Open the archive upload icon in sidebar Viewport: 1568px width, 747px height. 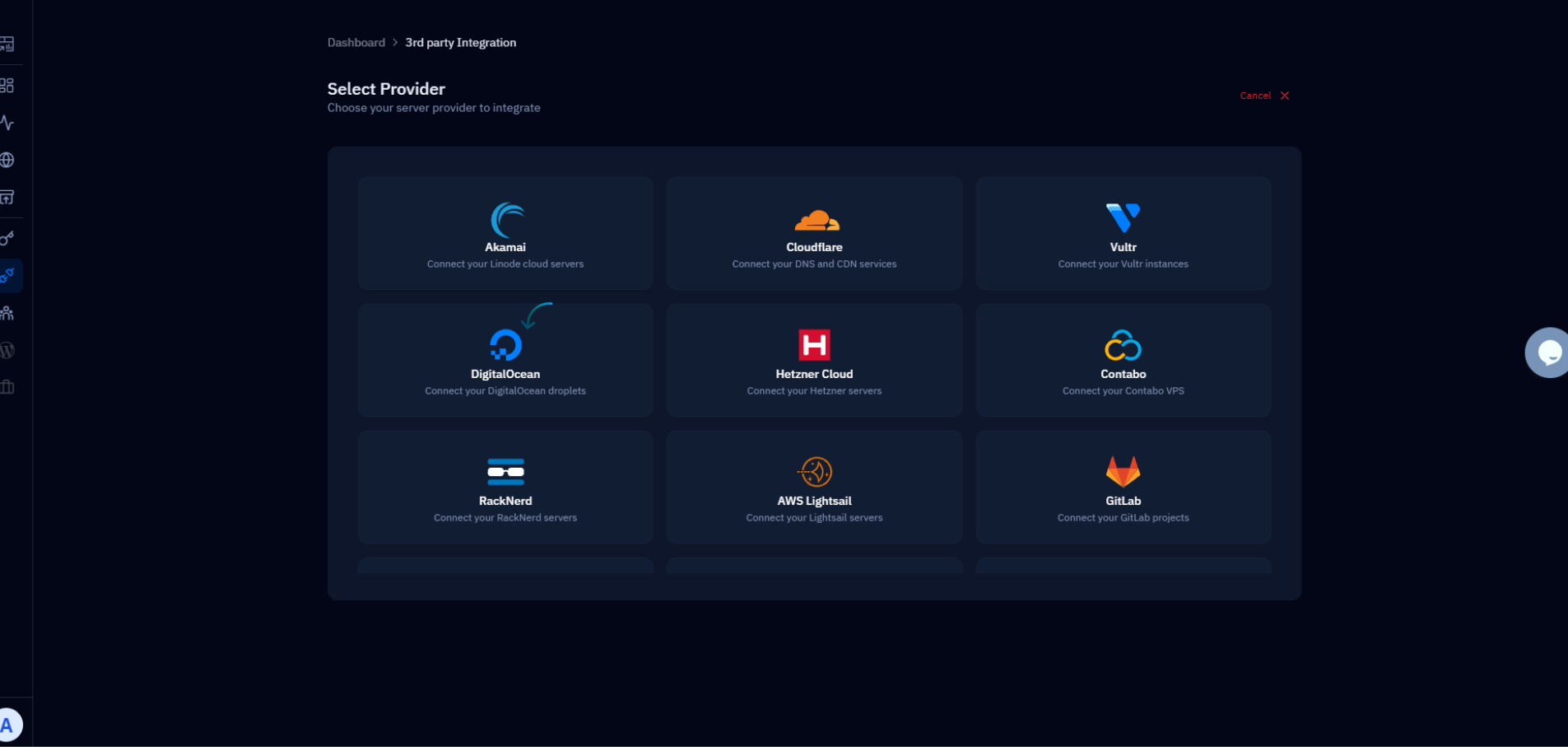[x=7, y=197]
